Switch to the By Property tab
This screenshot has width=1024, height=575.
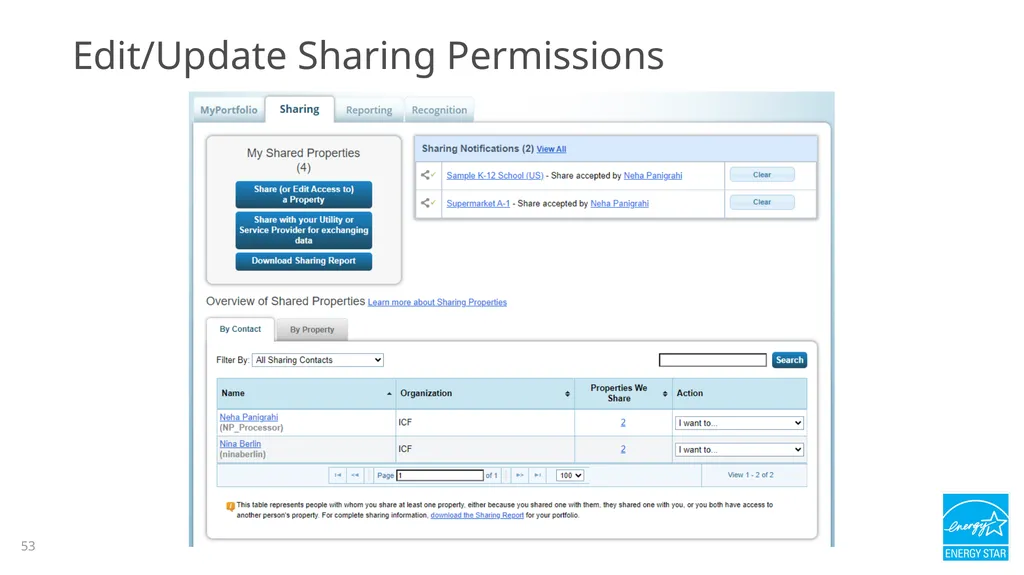click(312, 329)
